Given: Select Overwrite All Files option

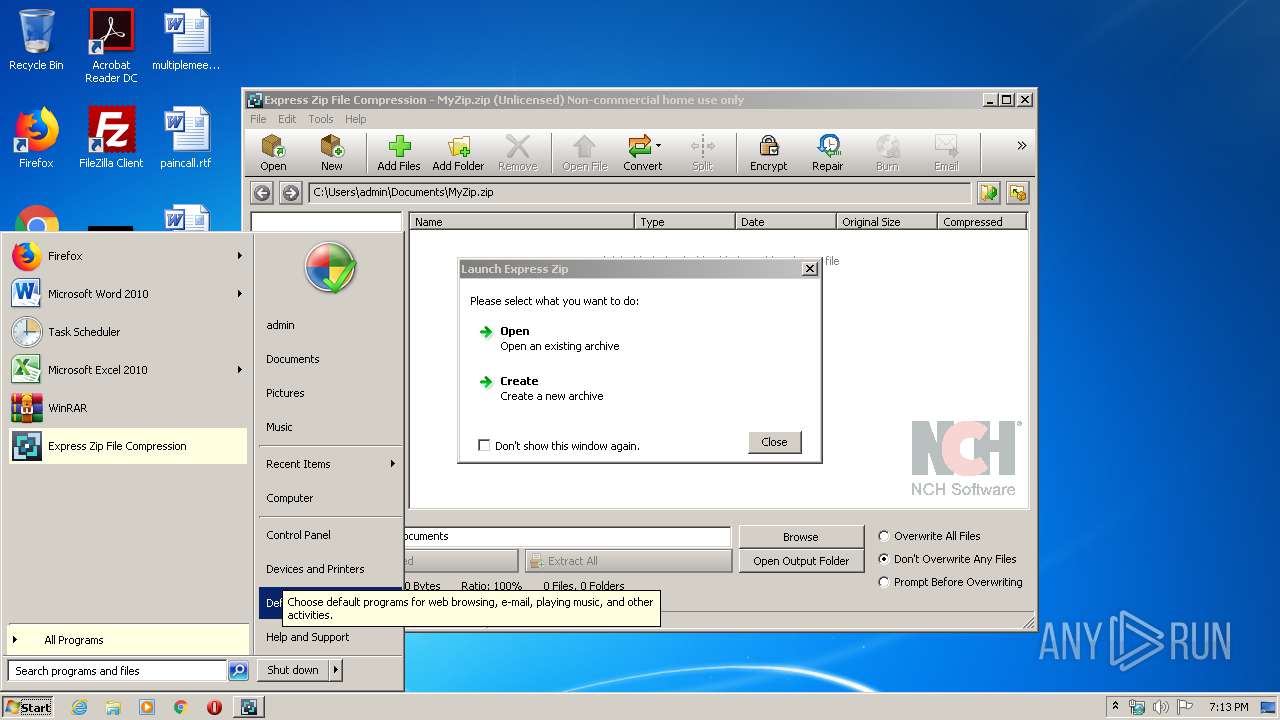Looking at the screenshot, I should pyautogui.click(x=883, y=536).
